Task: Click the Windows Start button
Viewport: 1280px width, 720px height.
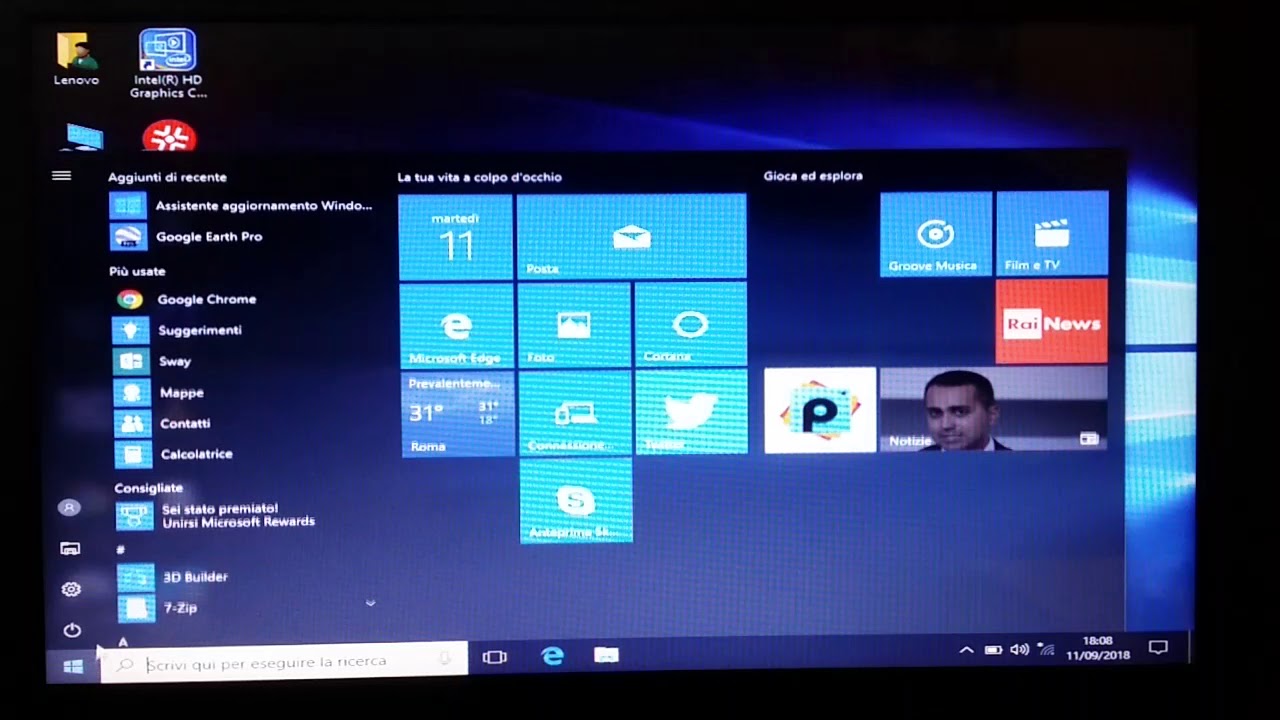Action: click(73, 666)
